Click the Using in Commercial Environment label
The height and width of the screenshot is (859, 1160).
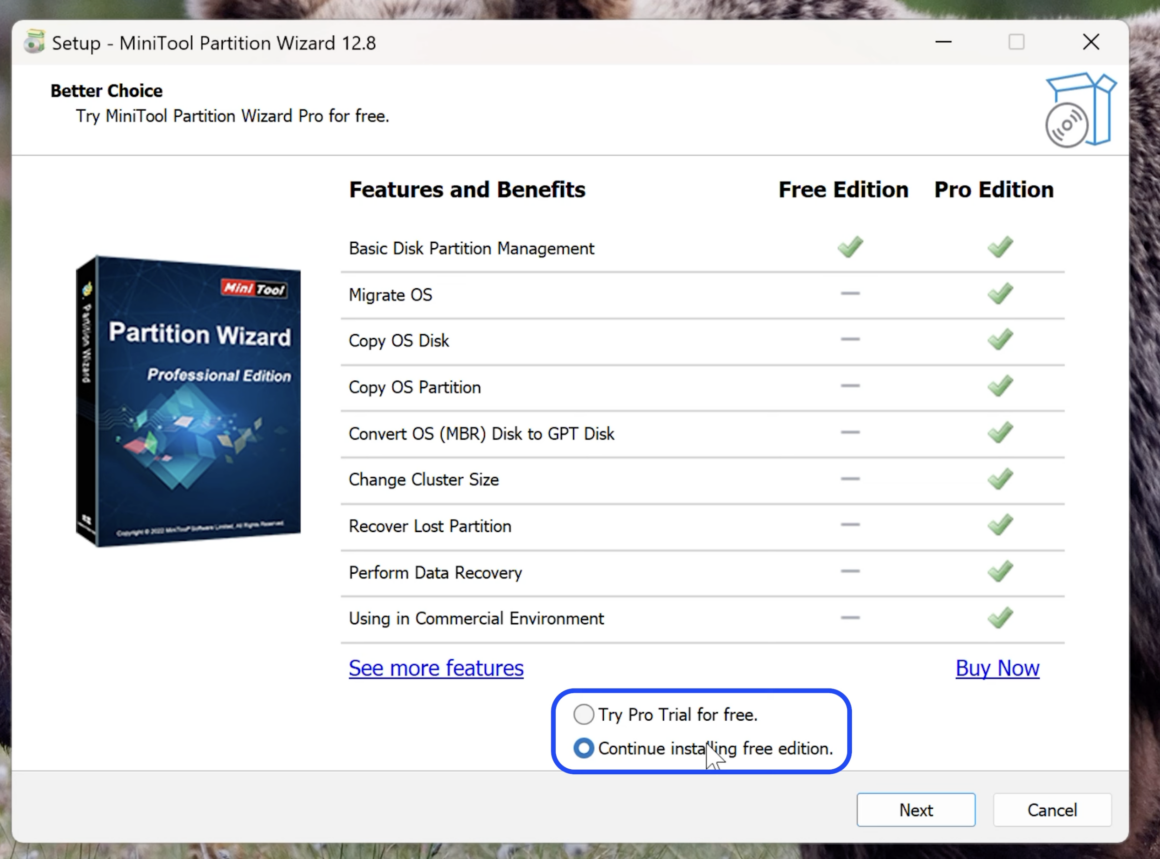coord(476,619)
